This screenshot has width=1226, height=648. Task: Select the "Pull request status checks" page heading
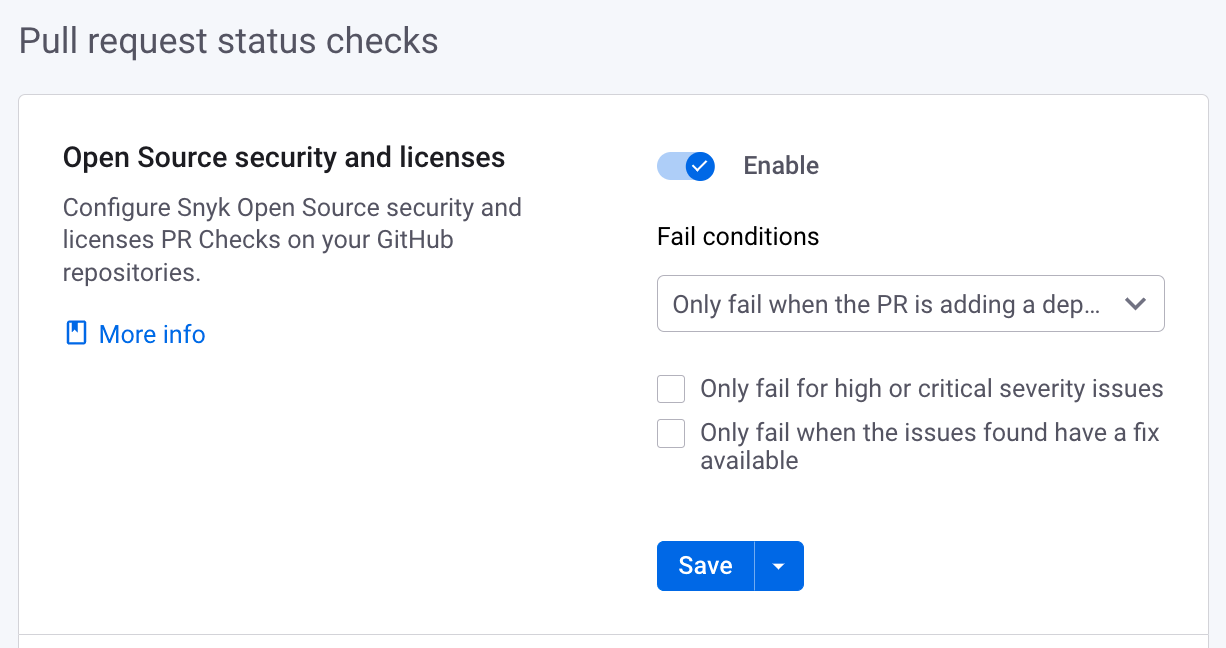(227, 41)
